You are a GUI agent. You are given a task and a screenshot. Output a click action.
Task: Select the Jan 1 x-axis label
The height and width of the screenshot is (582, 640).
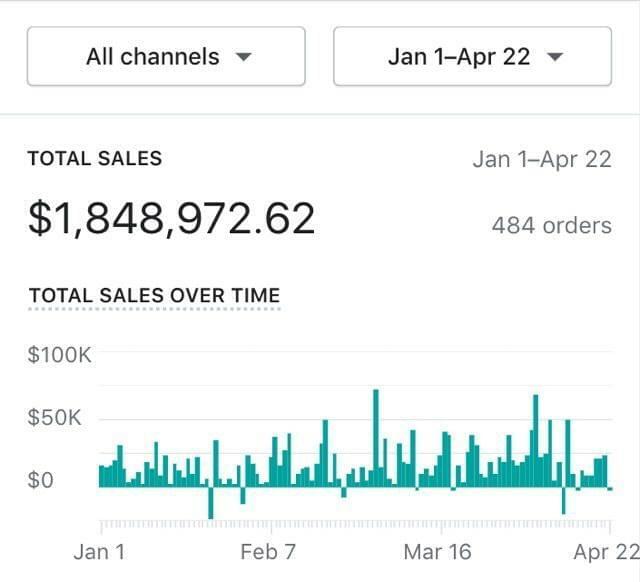click(x=99, y=552)
